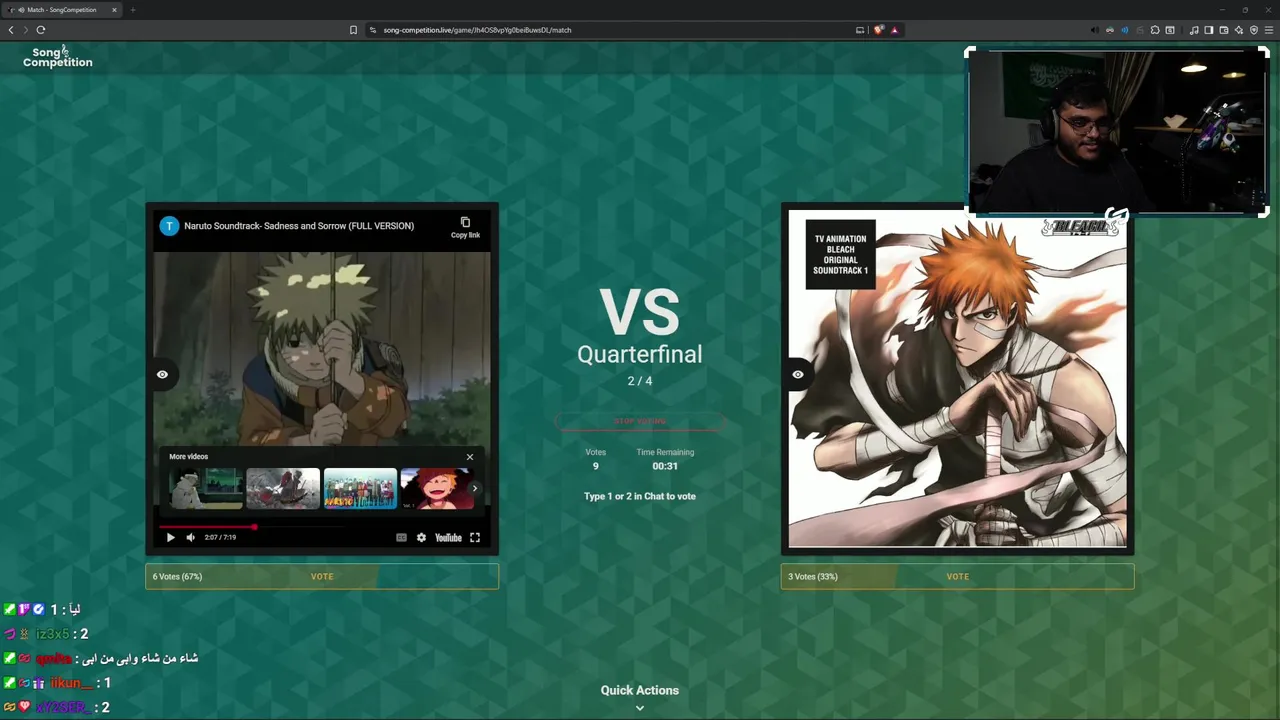Enter fullscreen on the YouTube player
The width and height of the screenshot is (1280, 720).
point(475,537)
